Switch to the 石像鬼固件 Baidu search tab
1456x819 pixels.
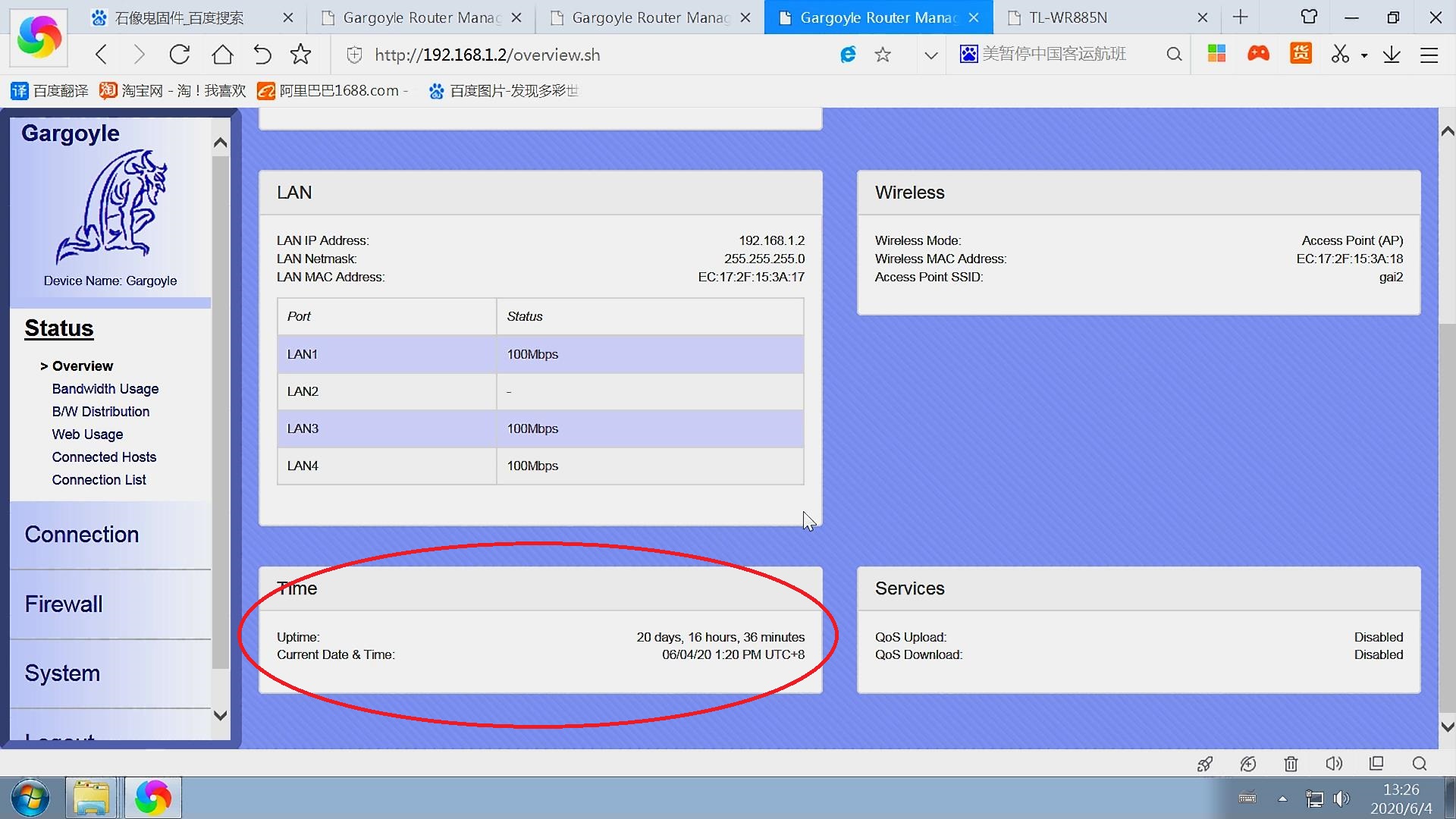(x=179, y=17)
